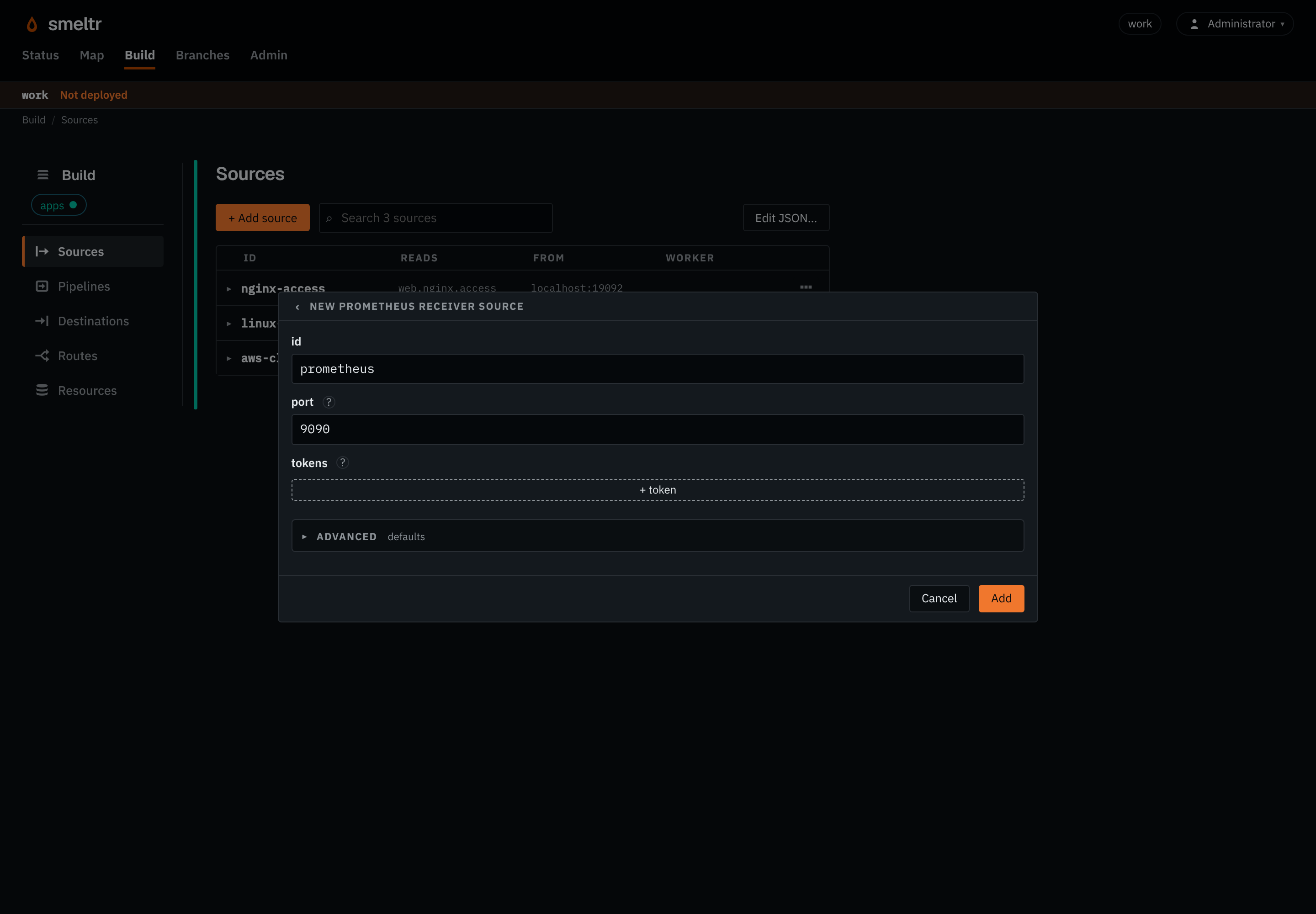Viewport: 1316px width, 914px height.
Task: Click the Build breadcrumb link
Action: coord(34,120)
